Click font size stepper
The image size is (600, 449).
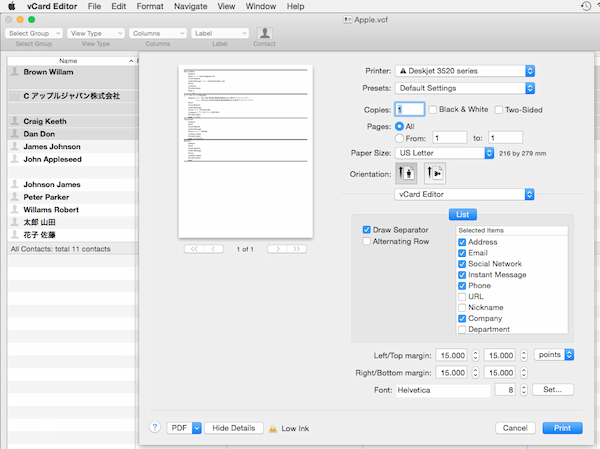pyautogui.click(x=524, y=390)
